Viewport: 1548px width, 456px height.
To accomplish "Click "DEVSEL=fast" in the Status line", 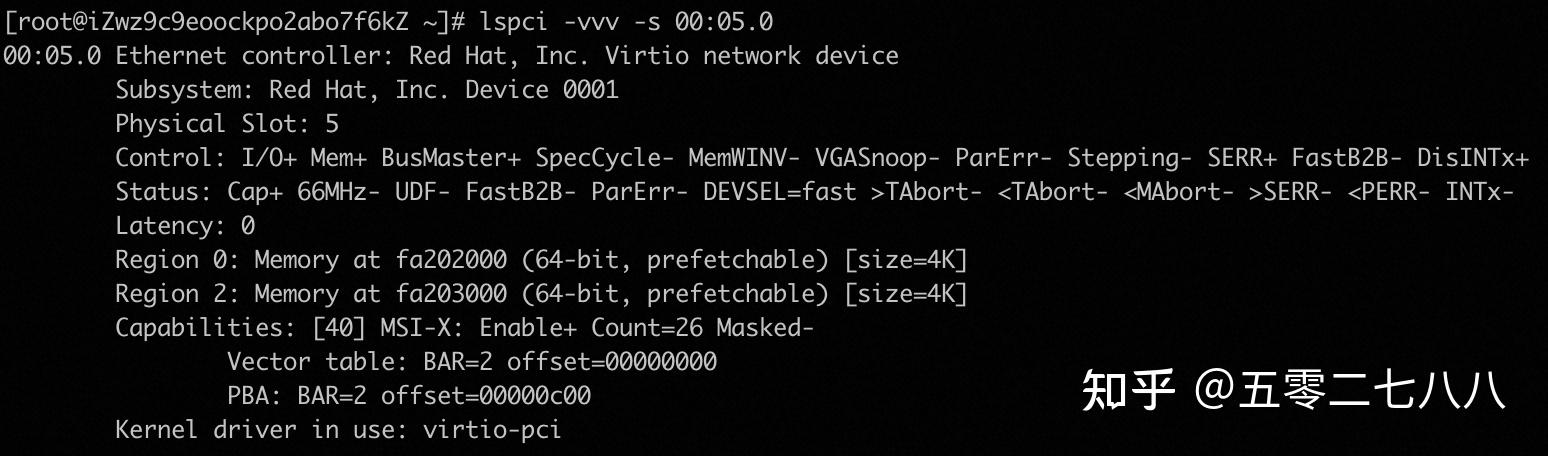I will point(780,191).
